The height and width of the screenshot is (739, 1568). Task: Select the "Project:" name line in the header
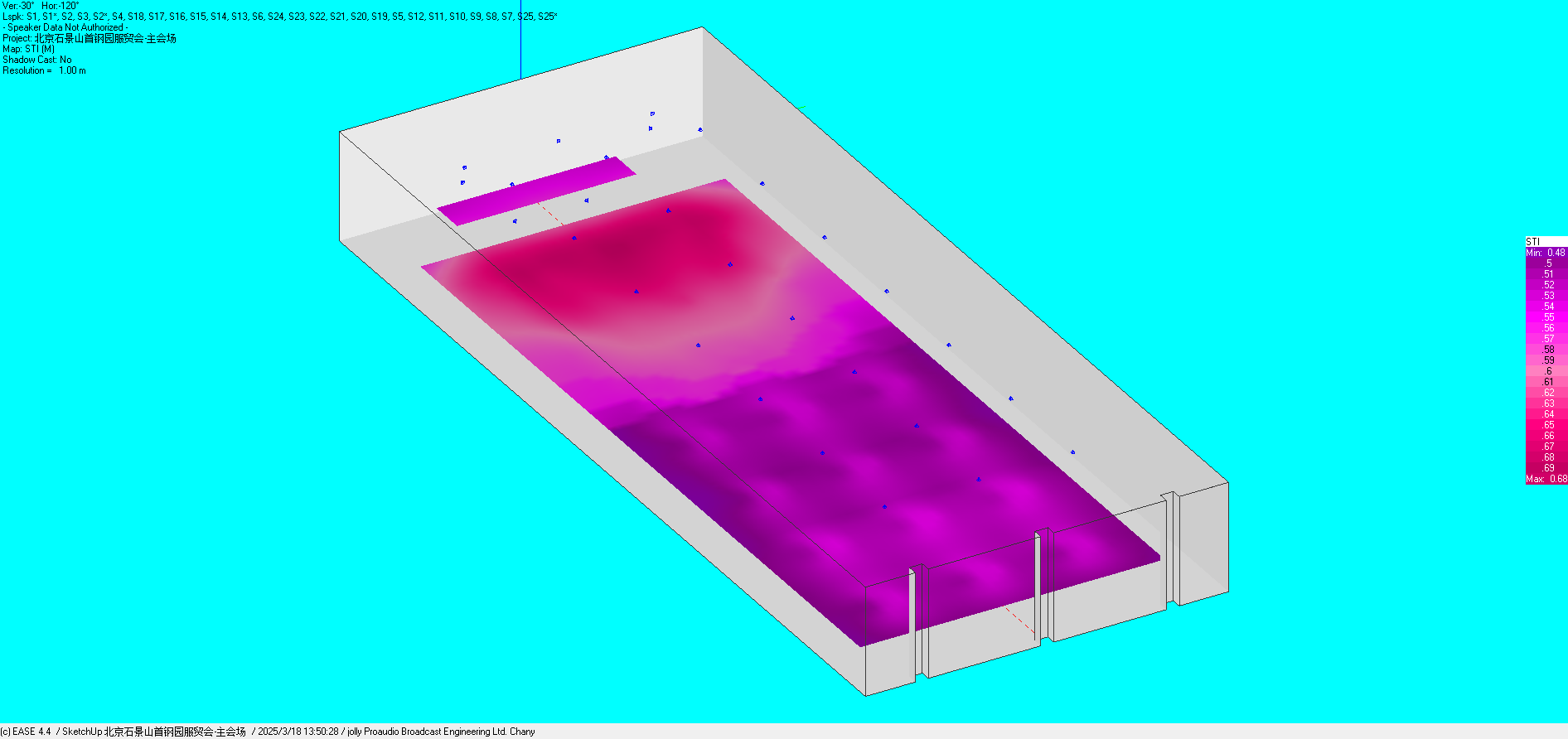point(90,38)
